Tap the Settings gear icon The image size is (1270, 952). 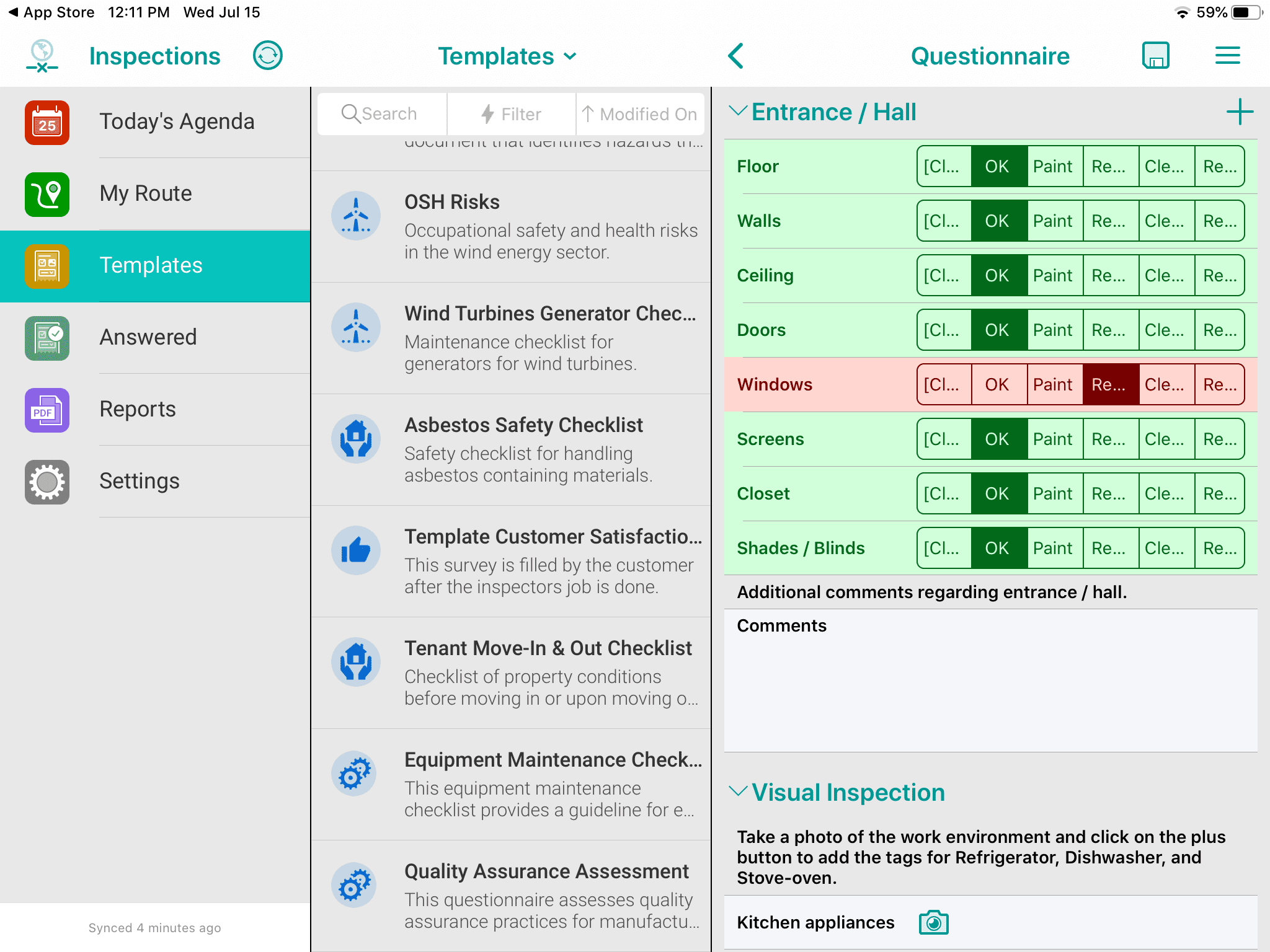(x=47, y=480)
